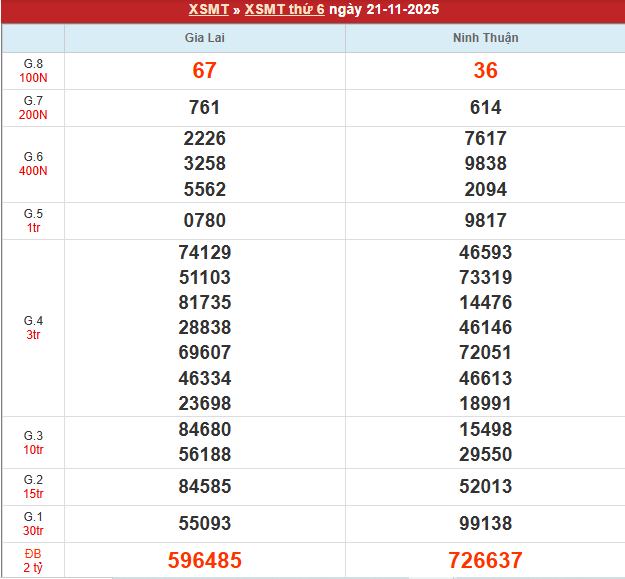
Task: Select Ninh Thuận G.4 number 46146
Action: (x=485, y=328)
